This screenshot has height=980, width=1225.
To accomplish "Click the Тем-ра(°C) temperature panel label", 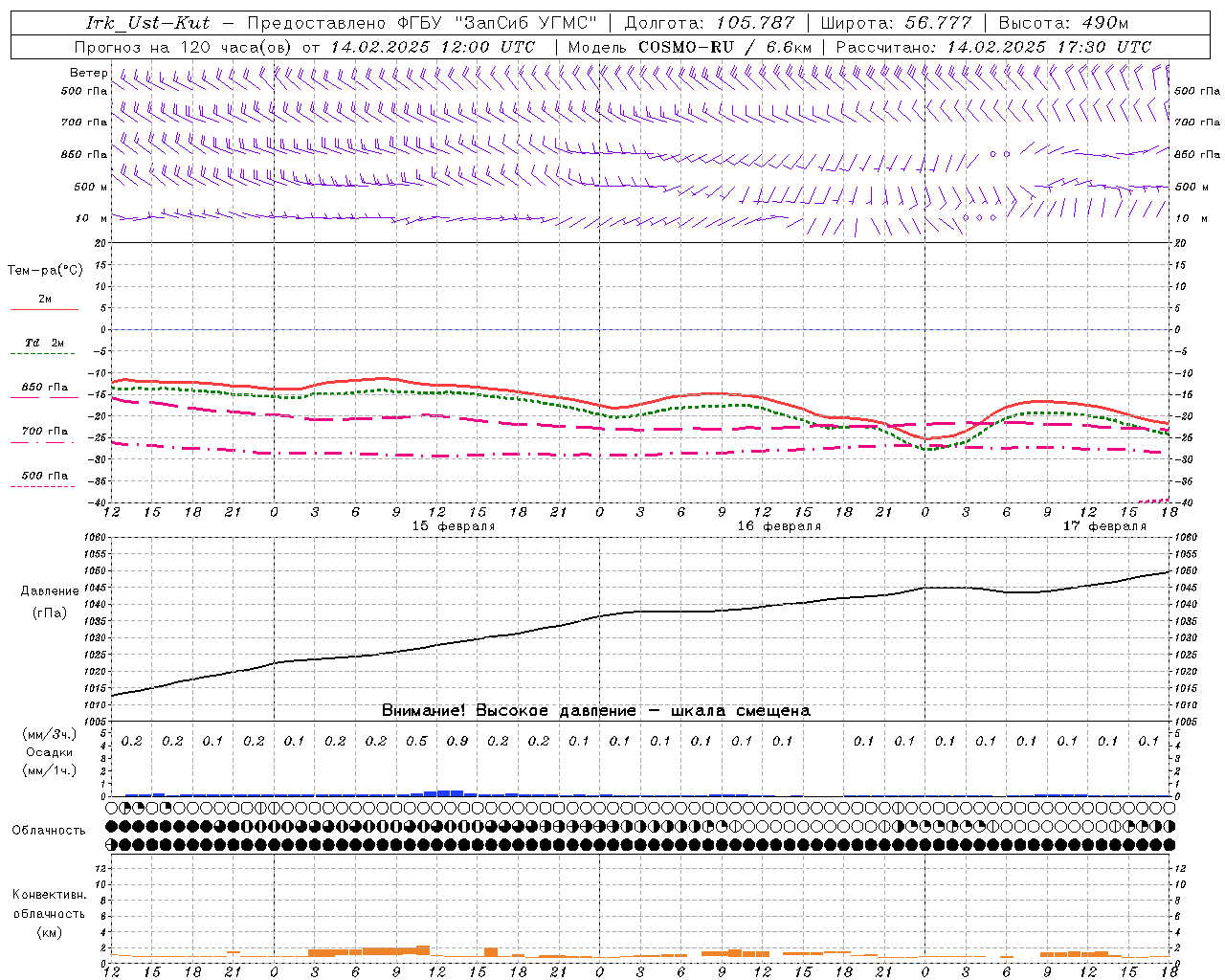I will point(45,271).
